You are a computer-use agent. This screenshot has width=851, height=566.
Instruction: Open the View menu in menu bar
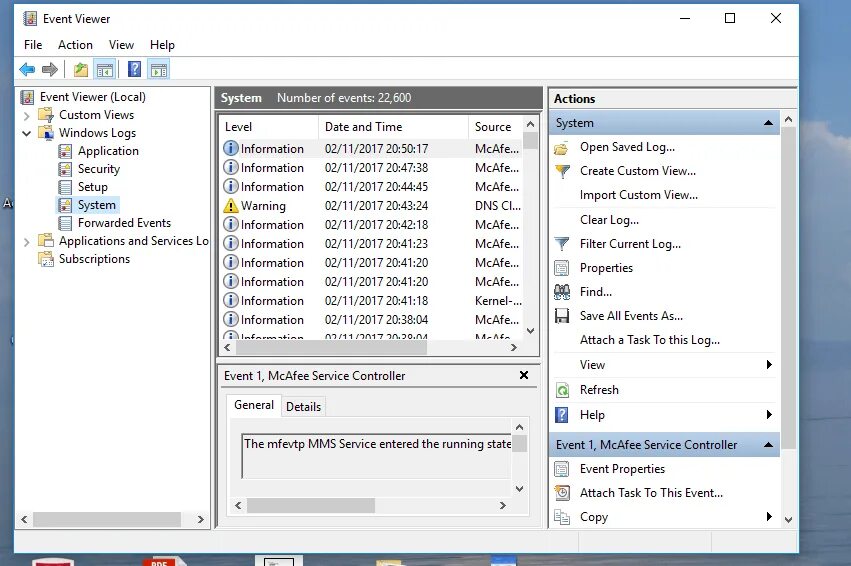point(121,45)
